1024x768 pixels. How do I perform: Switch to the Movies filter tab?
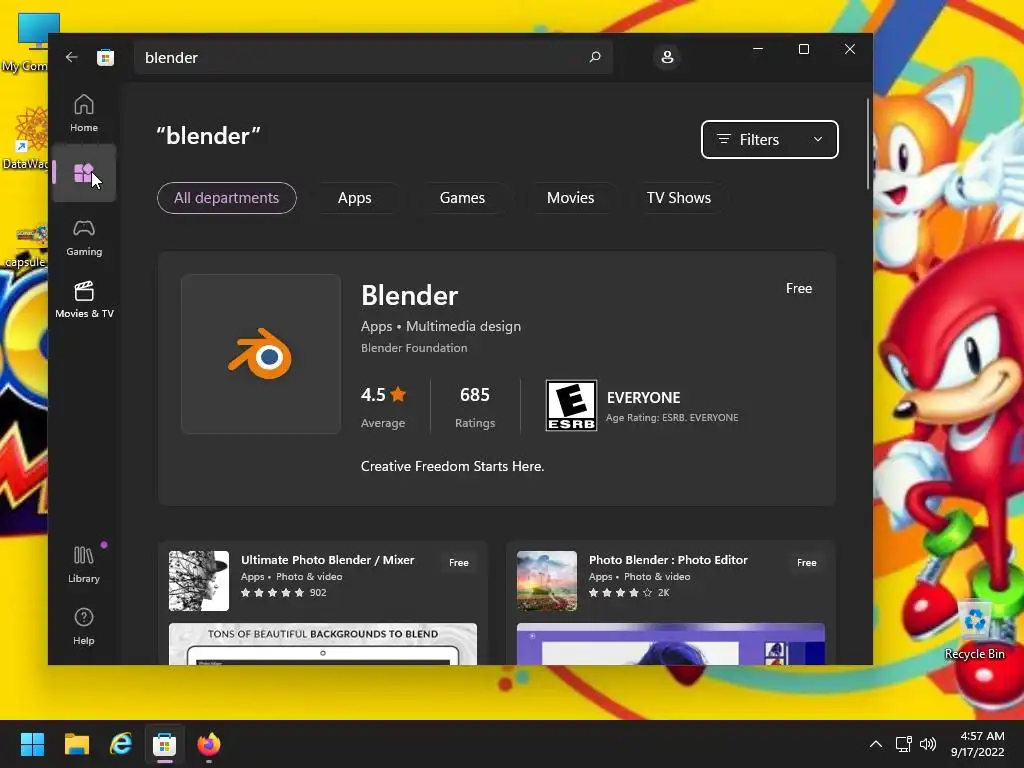pos(570,198)
